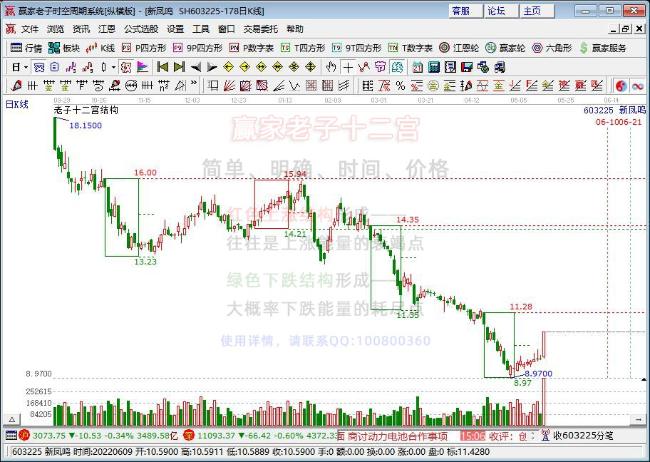Viewport: 650px width, 462px height.
Task: Open the 交易委托 menu
Action: tap(260, 29)
